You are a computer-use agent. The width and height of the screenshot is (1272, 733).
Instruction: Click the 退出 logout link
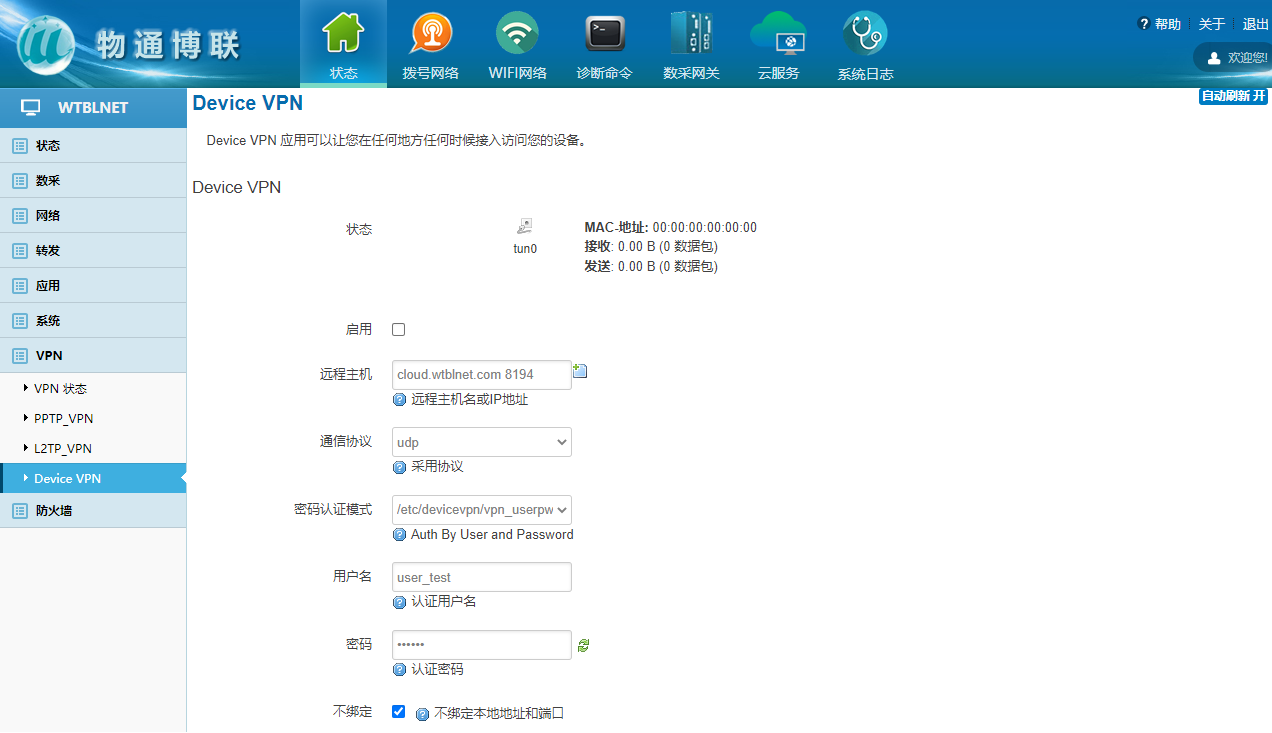[1255, 24]
